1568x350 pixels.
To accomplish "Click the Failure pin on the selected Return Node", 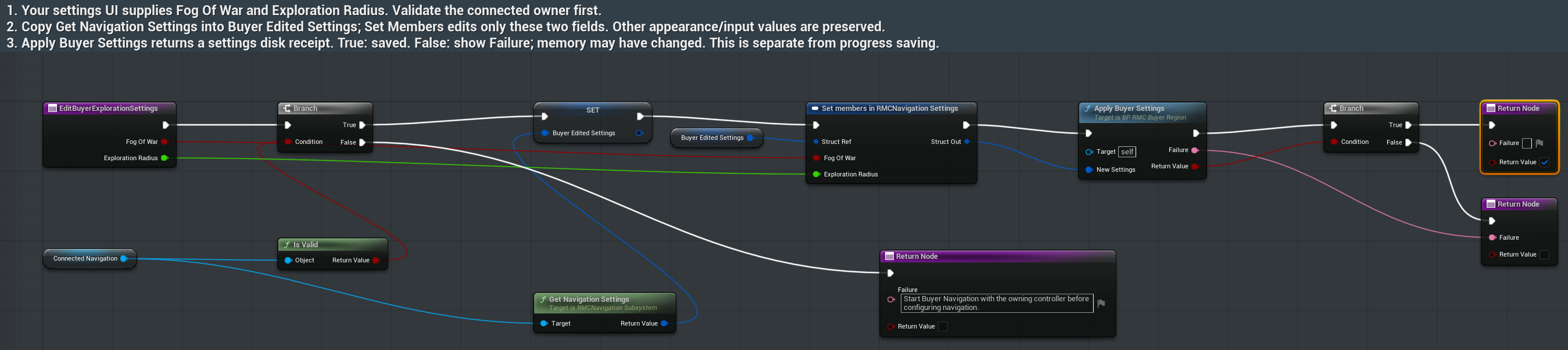I will click(x=1492, y=143).
